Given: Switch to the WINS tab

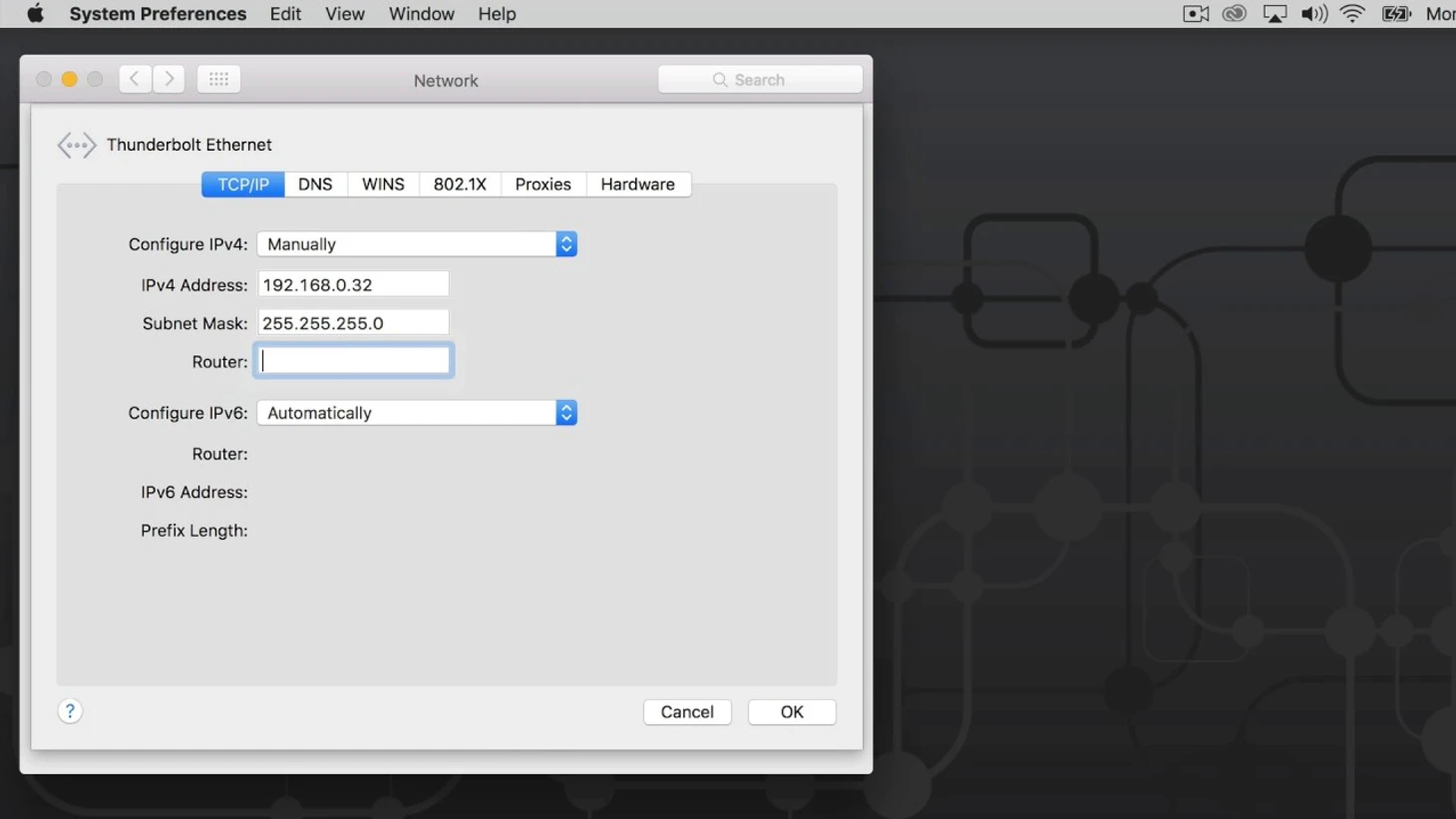Looking at the screenshot, I should [383, 185].
